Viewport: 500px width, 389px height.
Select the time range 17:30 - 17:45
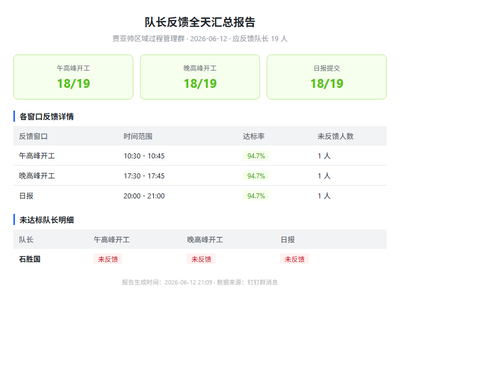[144, 176]
